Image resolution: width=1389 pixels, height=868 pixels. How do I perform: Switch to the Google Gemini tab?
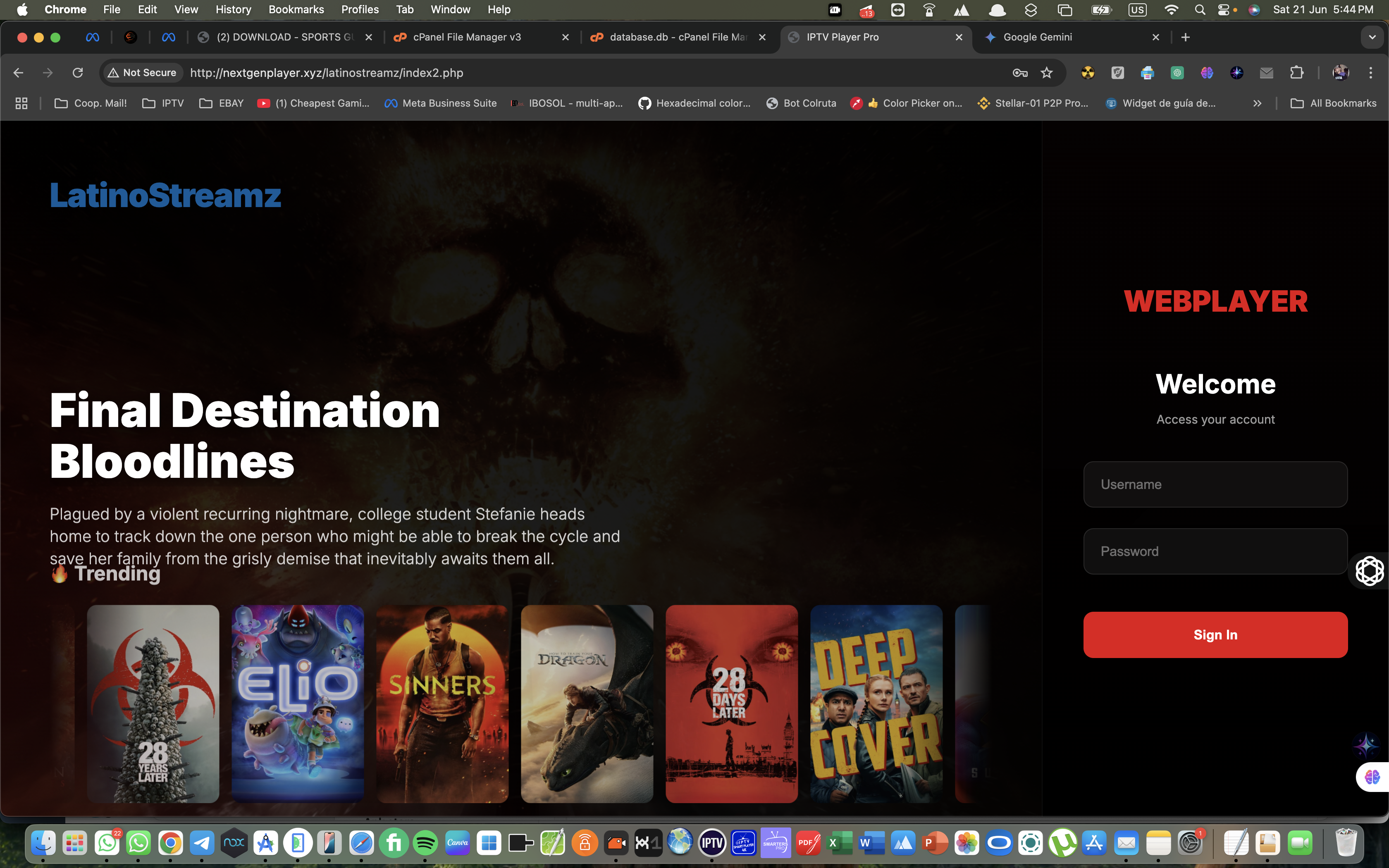(x=1037, y=37)
